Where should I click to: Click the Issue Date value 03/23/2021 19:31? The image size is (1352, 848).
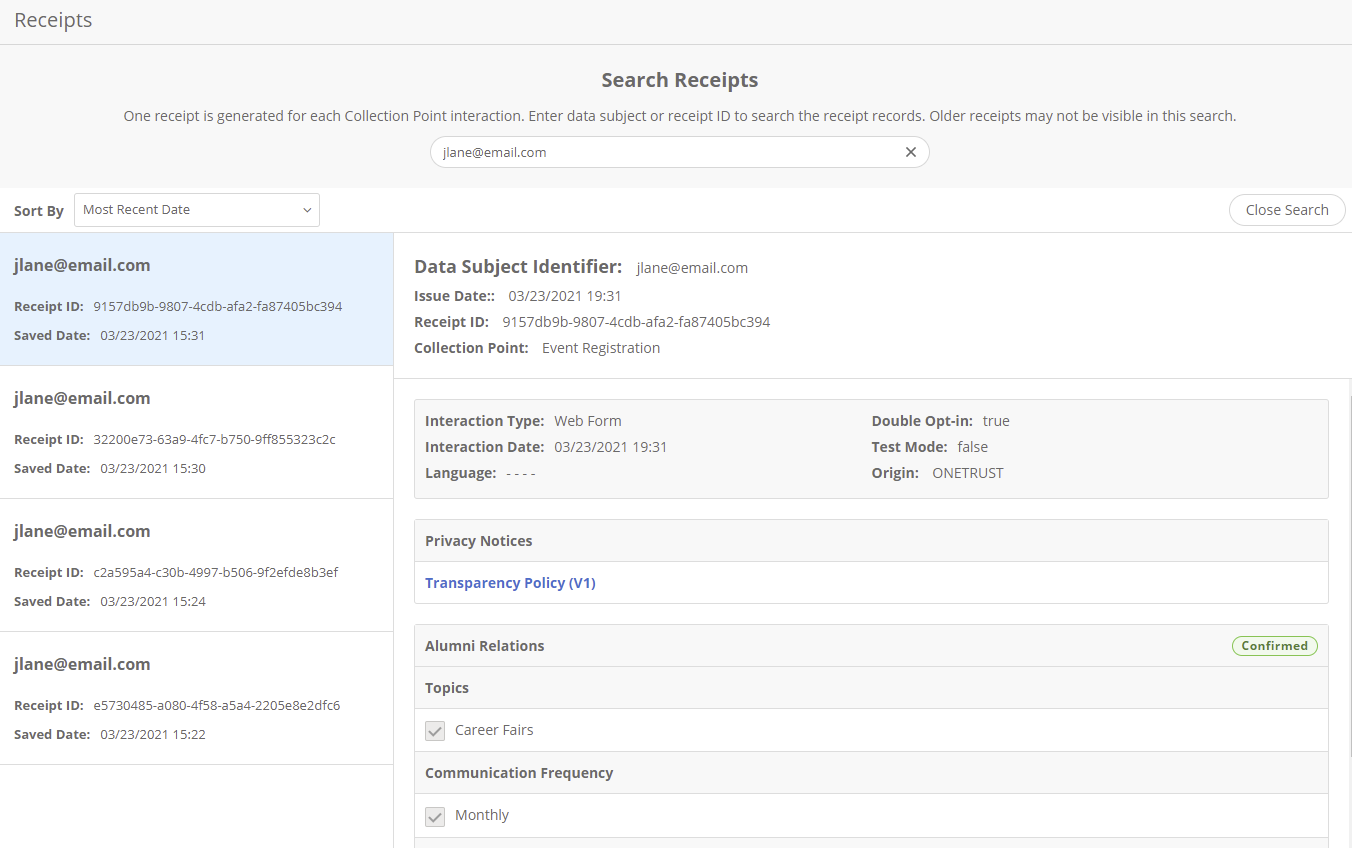[565, 296]
